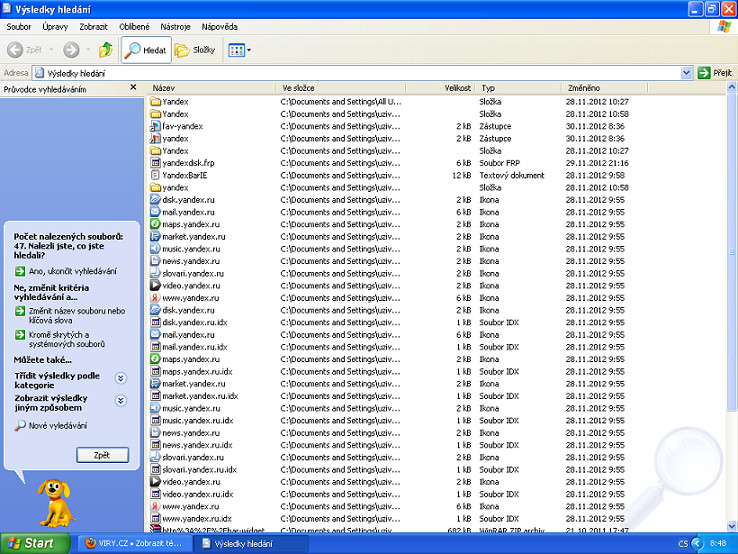Close the search companion pane
This screenshot has width=738, height=554.
[134, 89]
